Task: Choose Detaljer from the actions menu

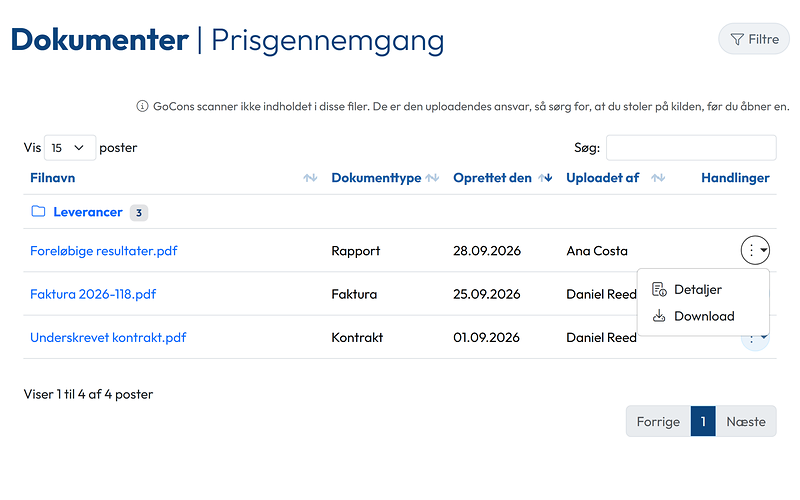Action: click(x=703, y=290)
